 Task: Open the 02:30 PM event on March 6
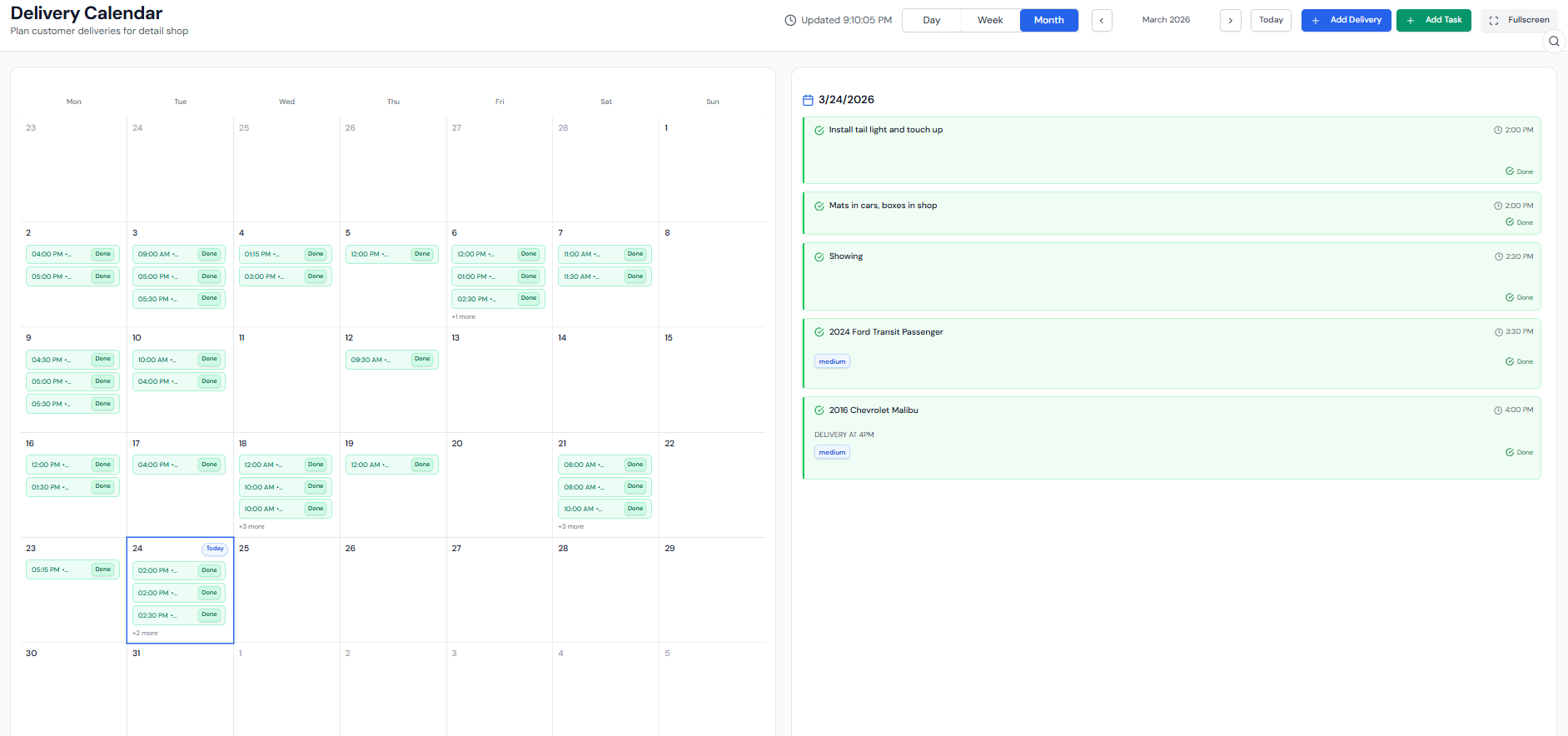point(498,299)
